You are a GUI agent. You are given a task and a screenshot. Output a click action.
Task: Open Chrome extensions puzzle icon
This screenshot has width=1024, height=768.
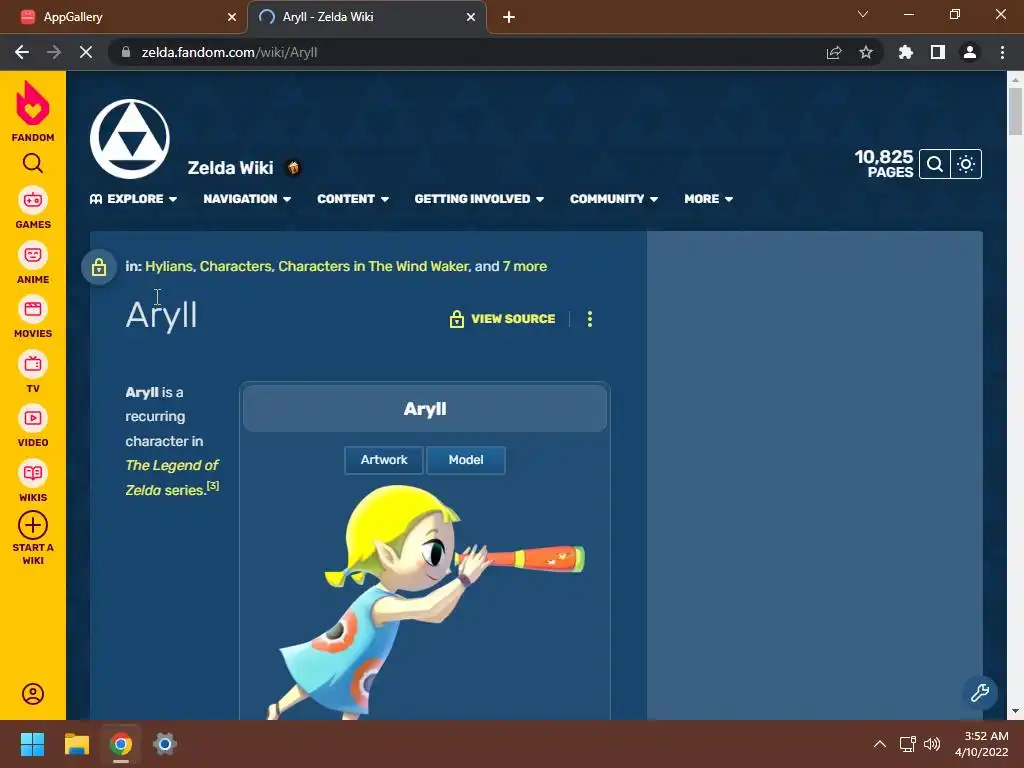point(905,52)
